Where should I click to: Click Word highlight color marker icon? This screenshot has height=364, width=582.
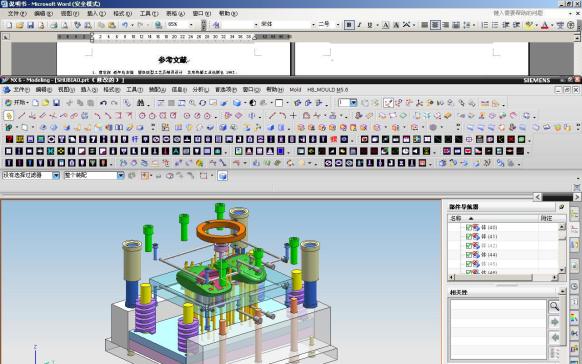click(x=529, y=25)
